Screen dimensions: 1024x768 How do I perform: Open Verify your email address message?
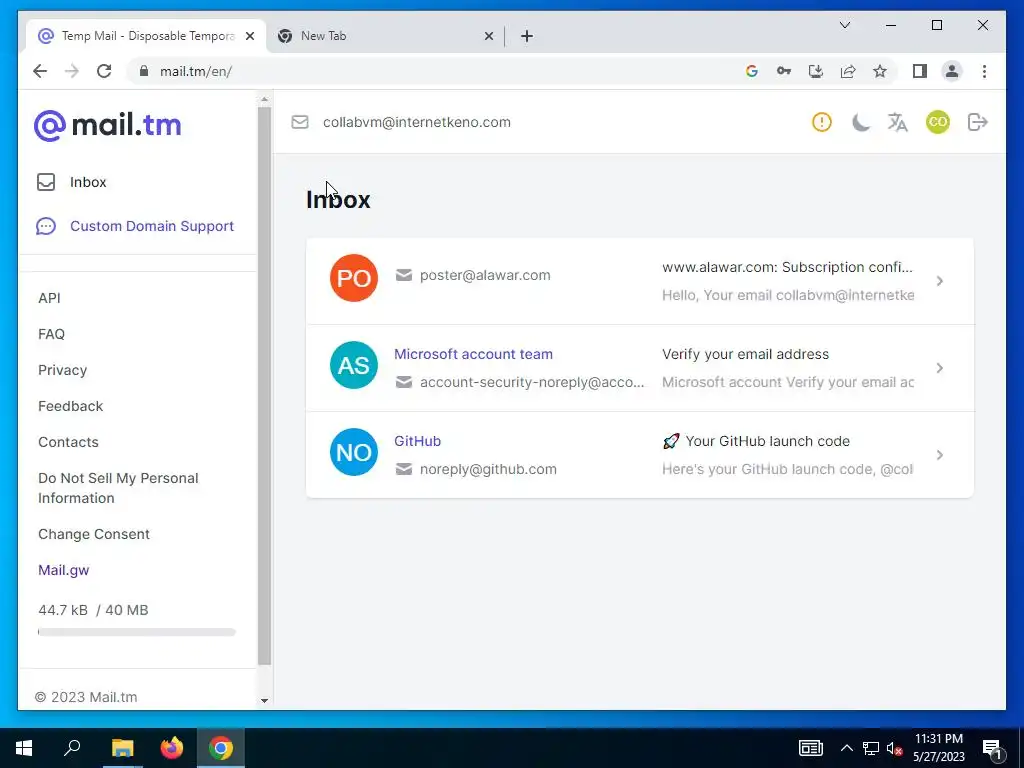coord(745,354)
